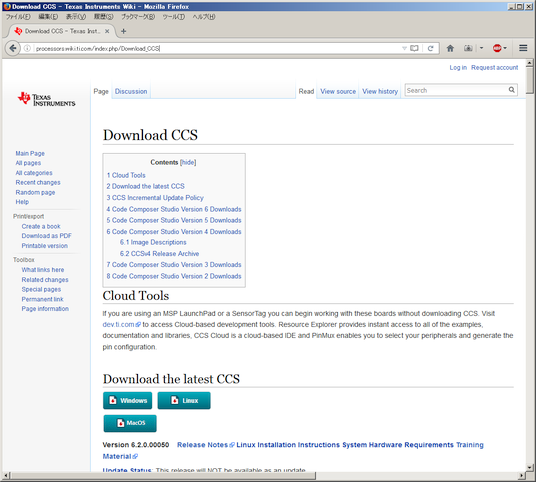Select the Read tab
Viewport: 536px width, 482px height.
tap(306, 91)
